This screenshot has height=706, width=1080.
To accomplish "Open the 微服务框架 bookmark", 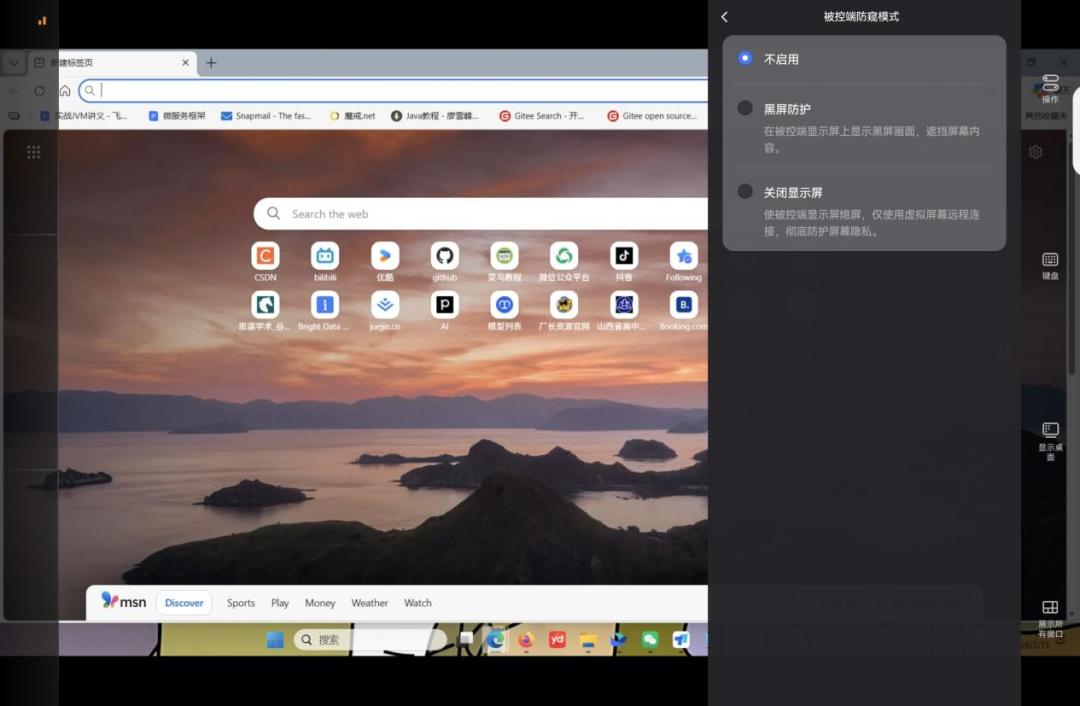I will click(x=177, y=116).
